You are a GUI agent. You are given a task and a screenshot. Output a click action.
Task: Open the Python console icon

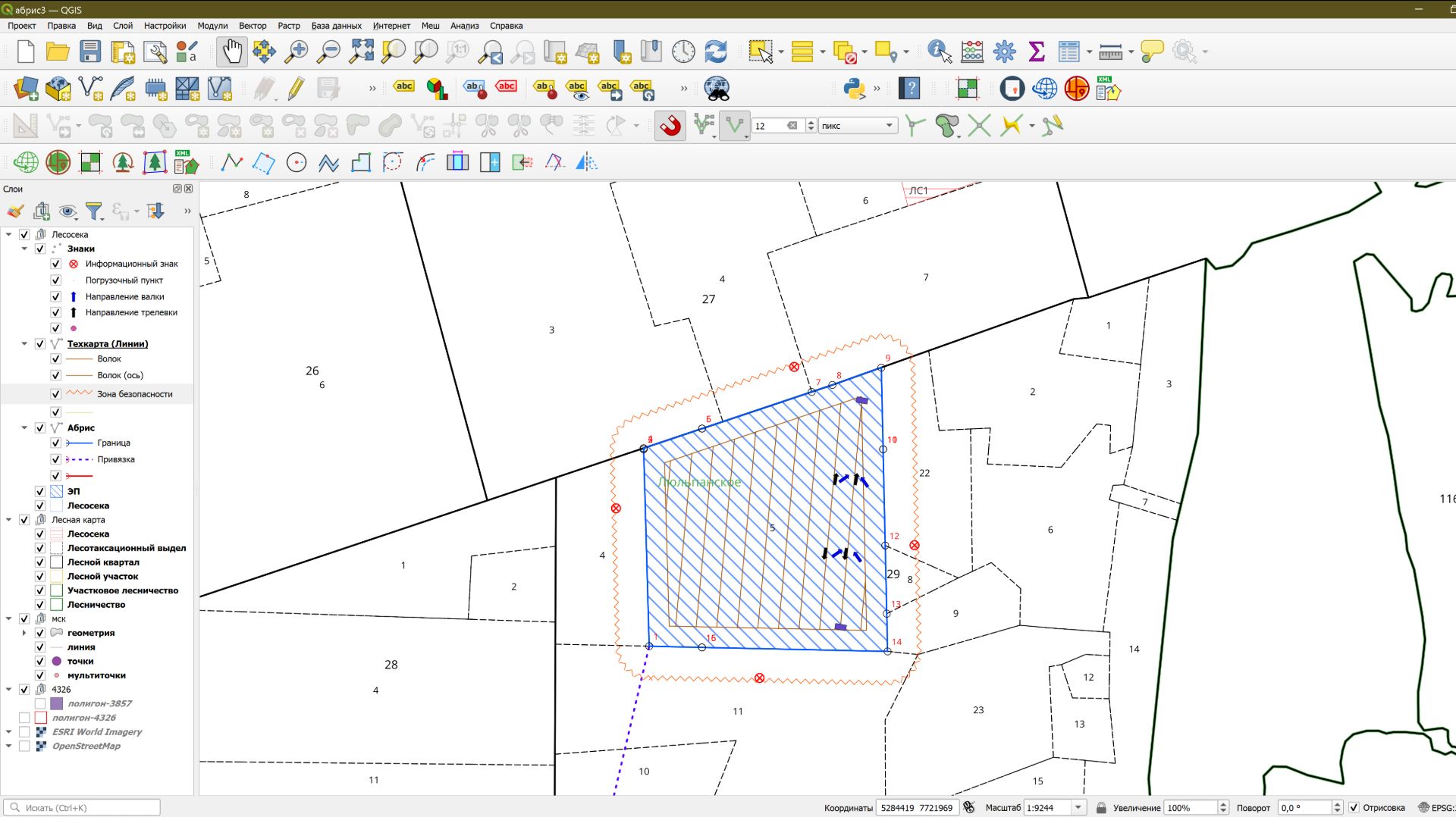(854, 89)
